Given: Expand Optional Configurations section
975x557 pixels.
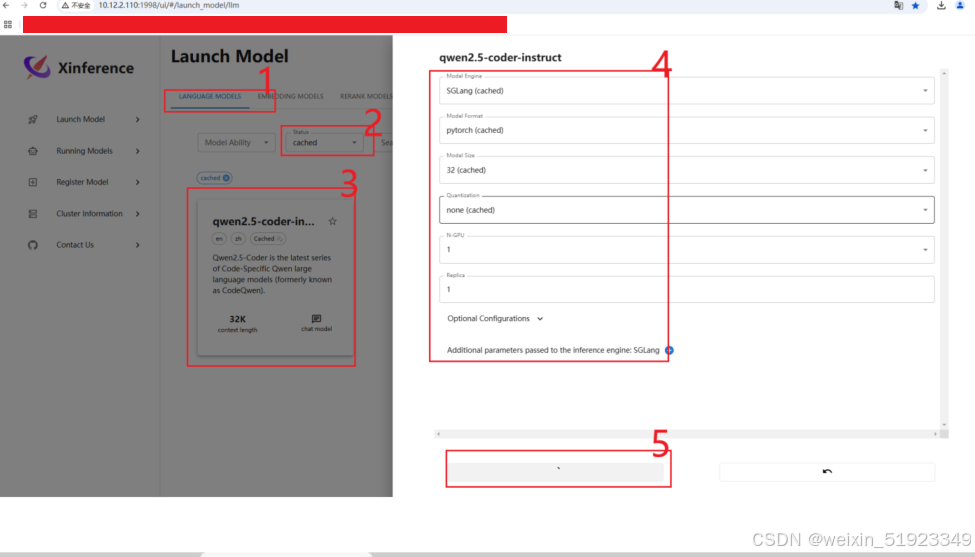Looking at the screenshot, I should click(495, 318).
